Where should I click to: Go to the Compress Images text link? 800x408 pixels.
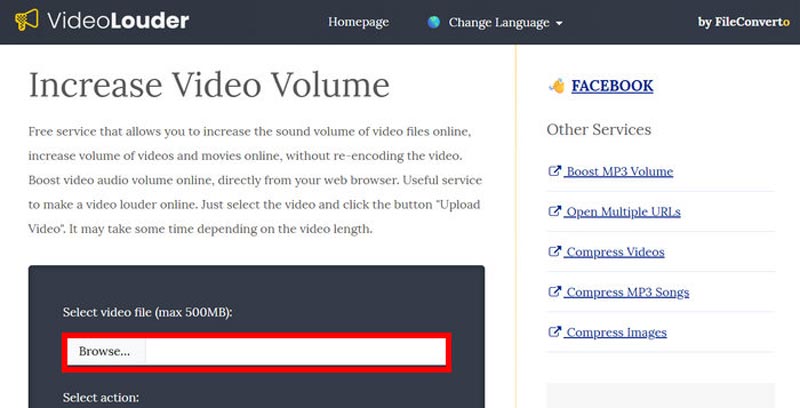click(616, 332)
